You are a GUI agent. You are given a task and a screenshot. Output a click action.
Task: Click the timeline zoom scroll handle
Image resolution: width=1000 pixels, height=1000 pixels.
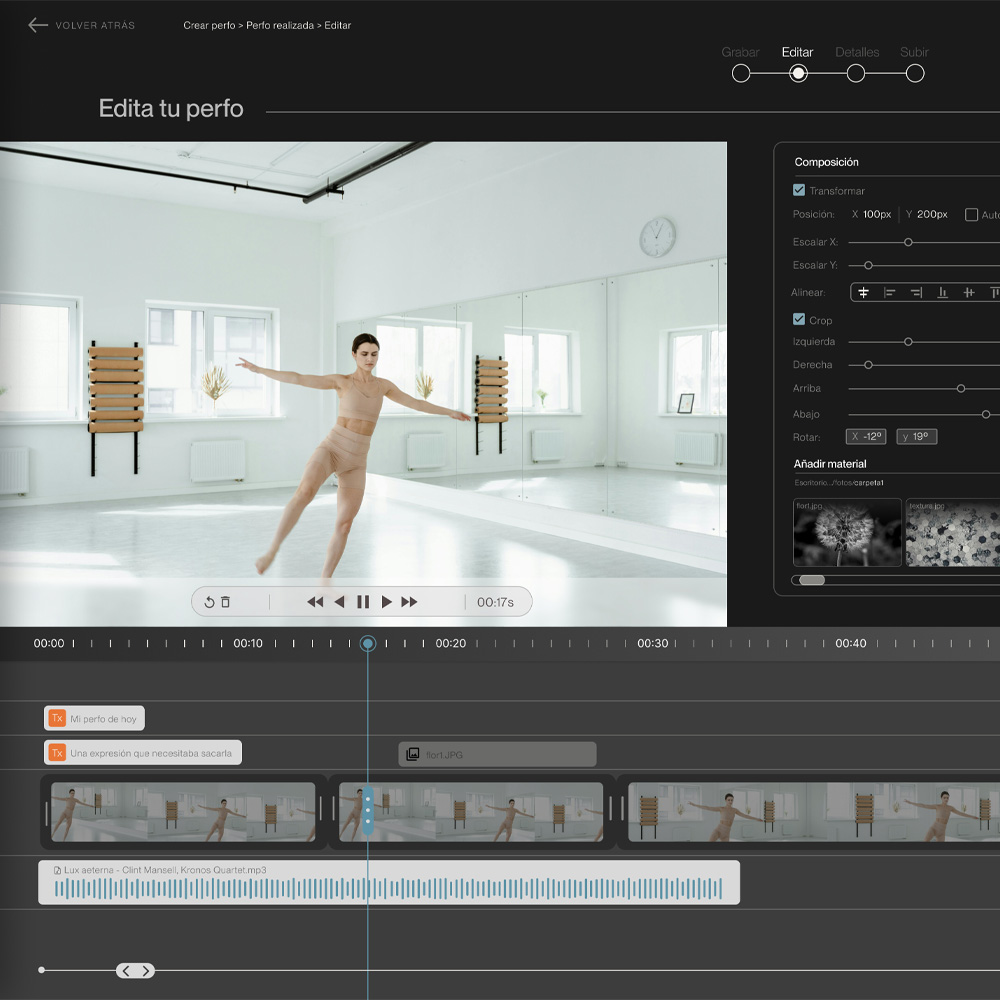coord(135,971)
